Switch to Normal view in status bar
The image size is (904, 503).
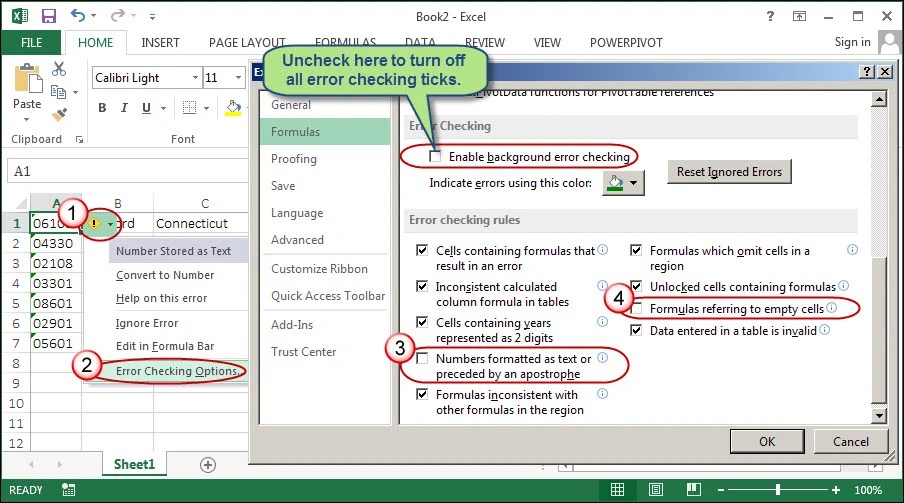(617, 490)
